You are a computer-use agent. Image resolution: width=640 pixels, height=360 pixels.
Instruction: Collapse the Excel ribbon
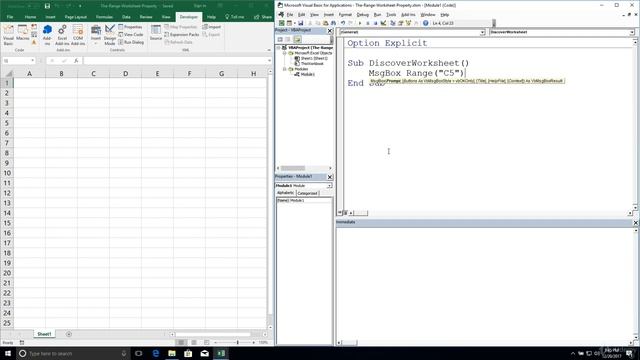coord(269,50)
